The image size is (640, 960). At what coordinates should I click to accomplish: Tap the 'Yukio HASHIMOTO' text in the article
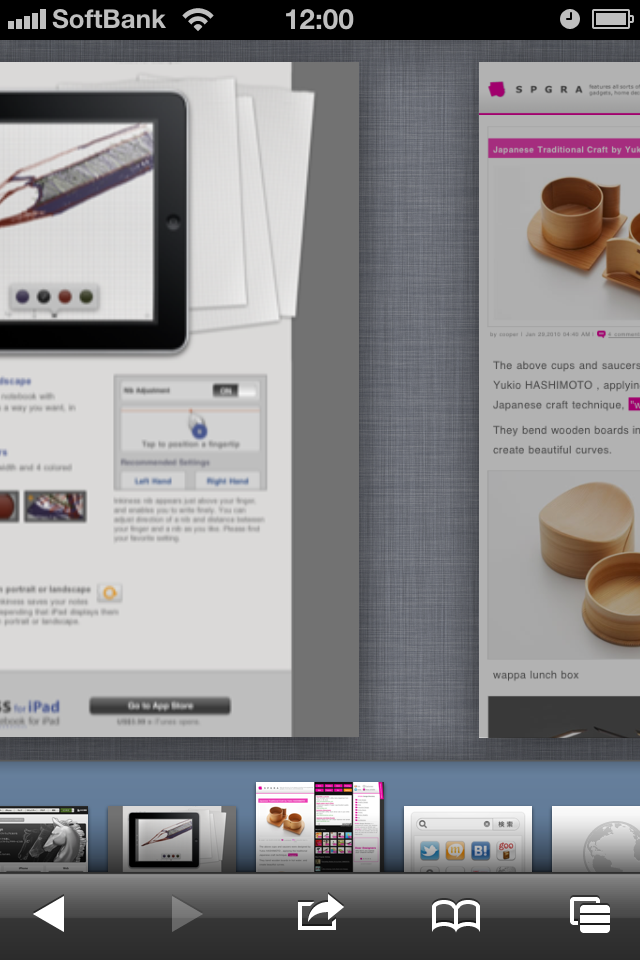pos(543,385)
